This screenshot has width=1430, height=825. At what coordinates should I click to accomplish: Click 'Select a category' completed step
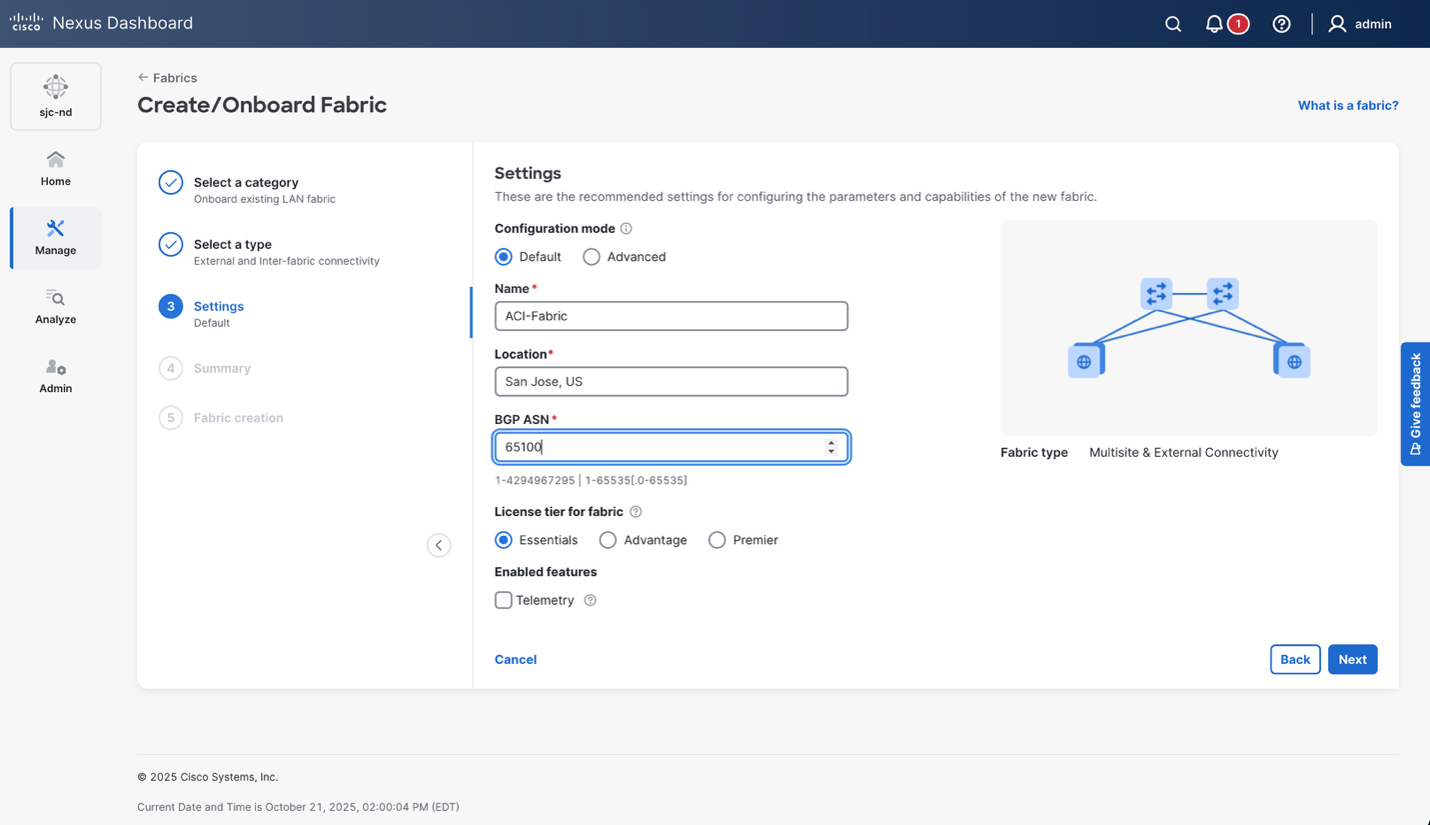[x=246, y=182]
